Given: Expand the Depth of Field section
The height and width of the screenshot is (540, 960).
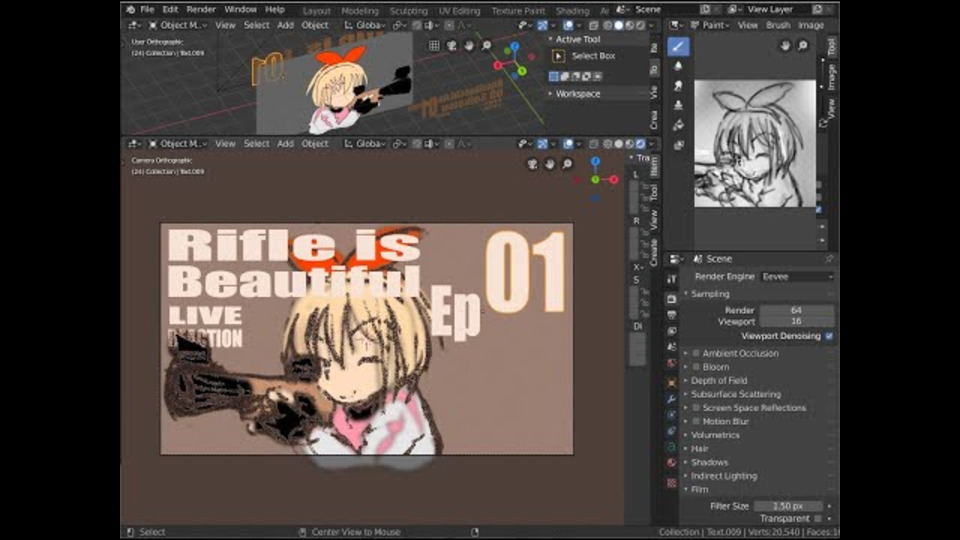Looking at the screenshot, I should (719, 381).
